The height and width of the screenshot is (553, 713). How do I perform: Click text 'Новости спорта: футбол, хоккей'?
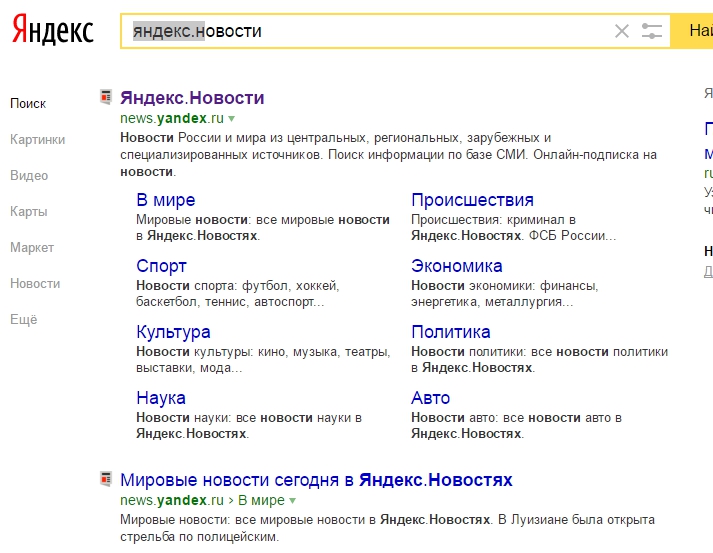click(237, 286)
